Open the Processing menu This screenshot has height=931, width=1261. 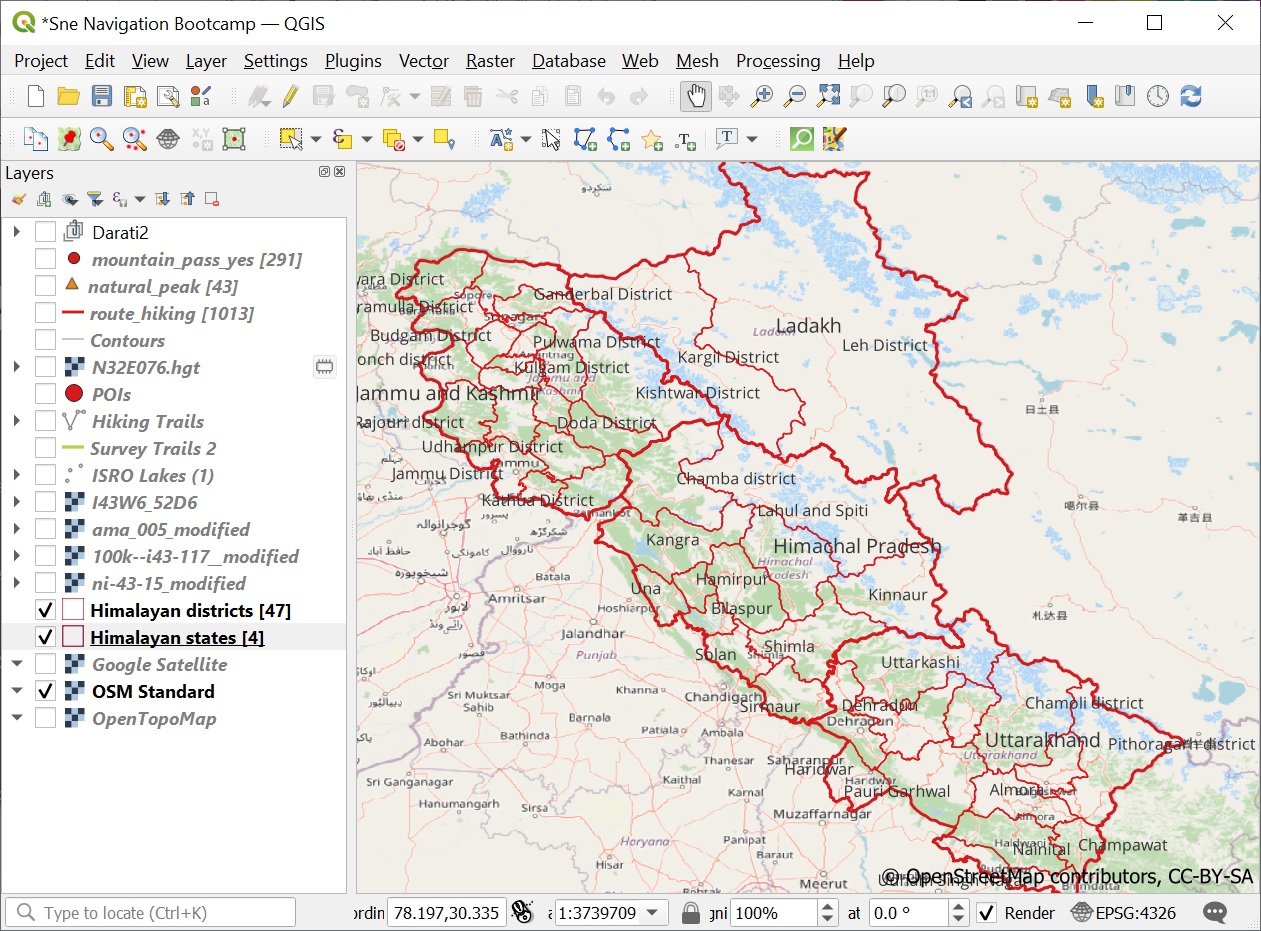(778, 61)
